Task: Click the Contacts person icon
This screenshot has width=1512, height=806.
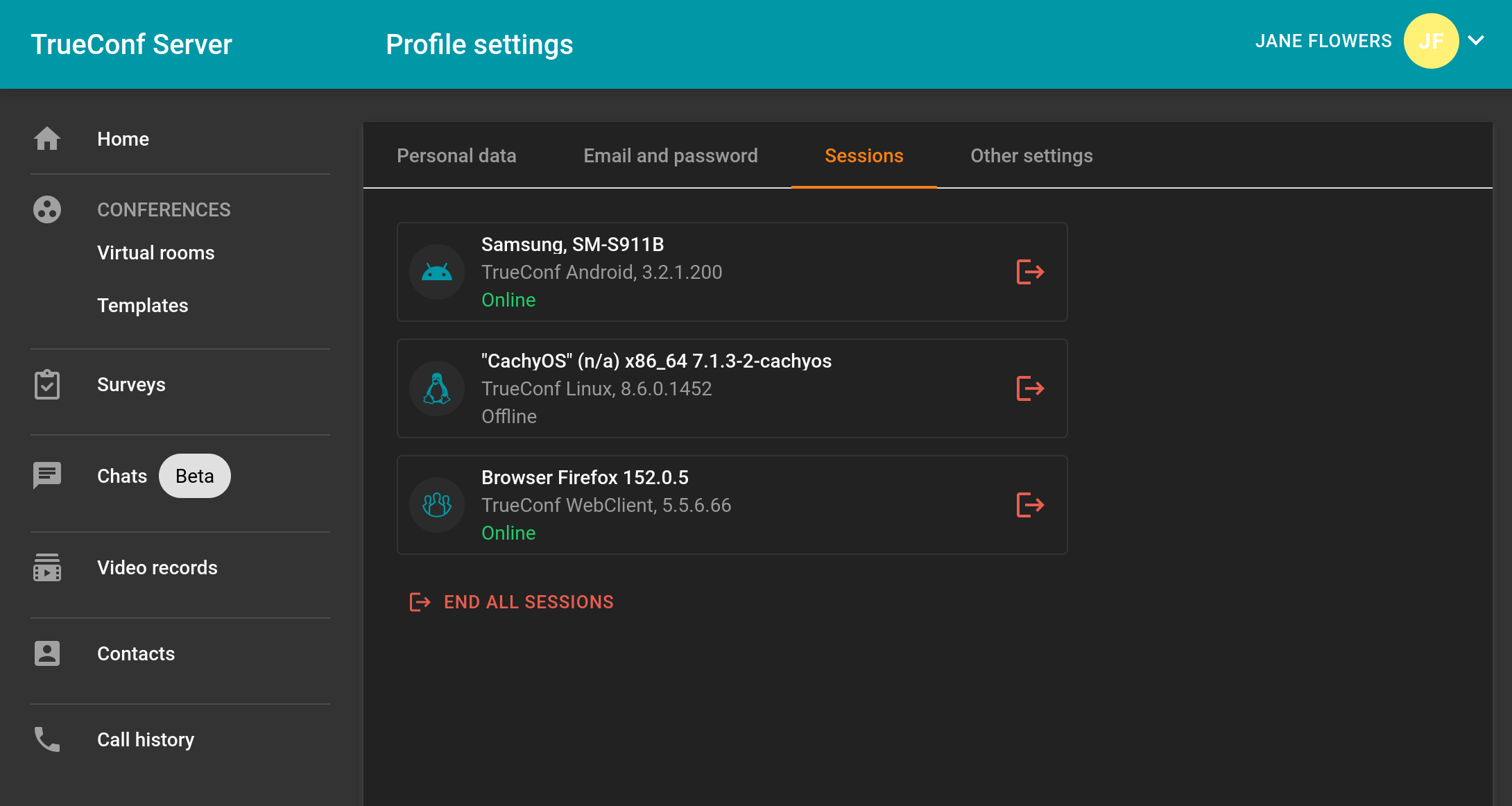Action: click(47, 653)
